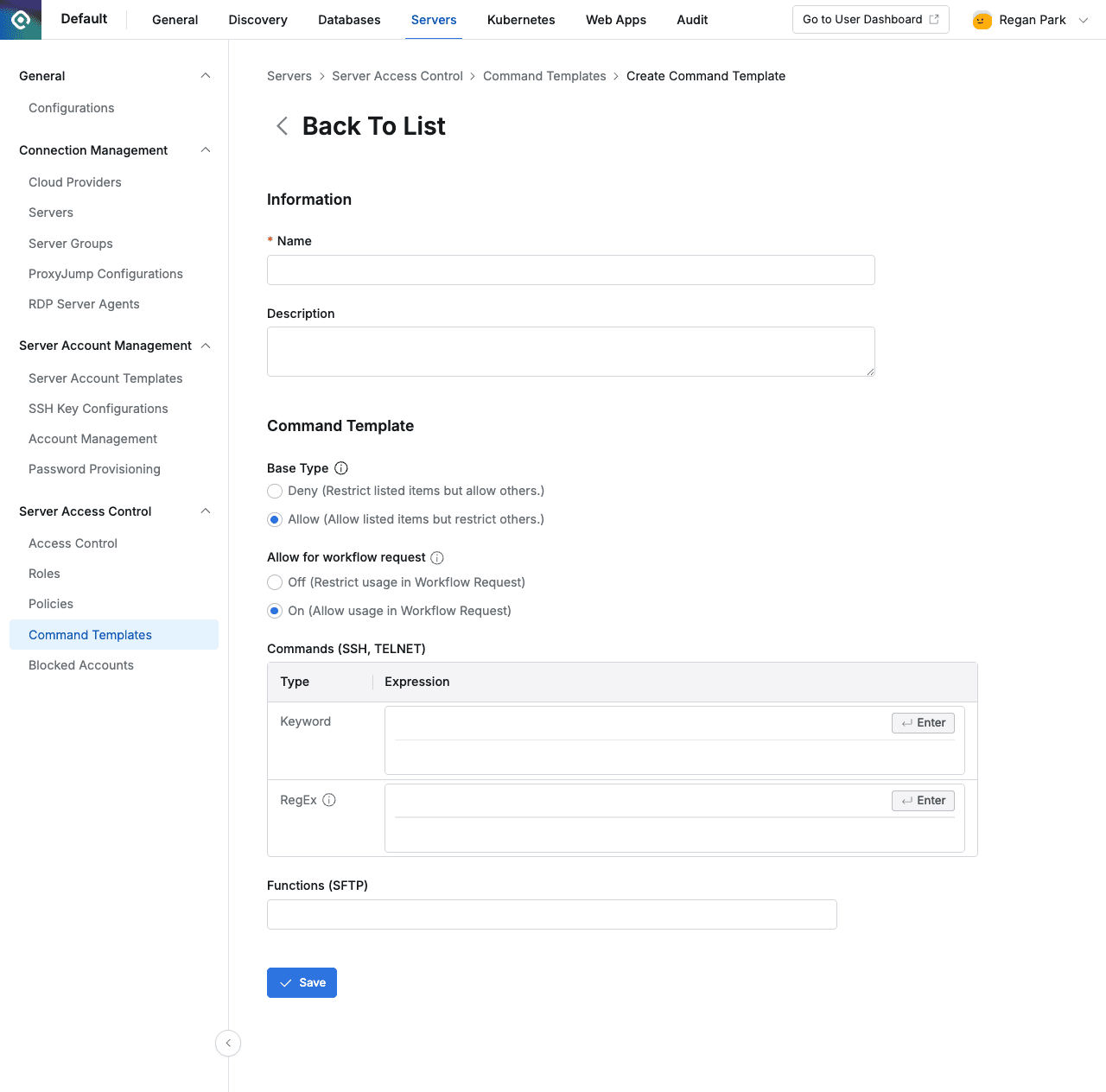
Task: Click the back arrow next to Back To List
Action: click(281, 126)
